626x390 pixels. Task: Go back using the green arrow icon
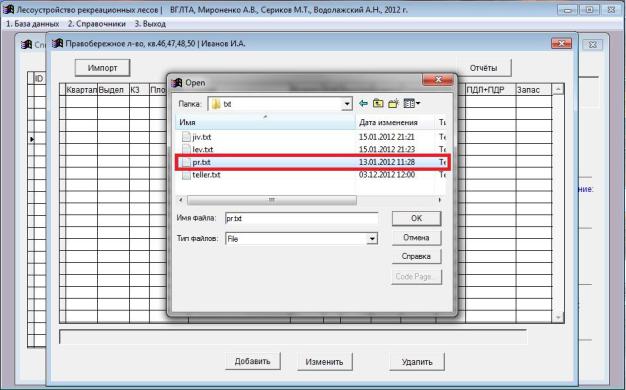[x=363, y=104]
